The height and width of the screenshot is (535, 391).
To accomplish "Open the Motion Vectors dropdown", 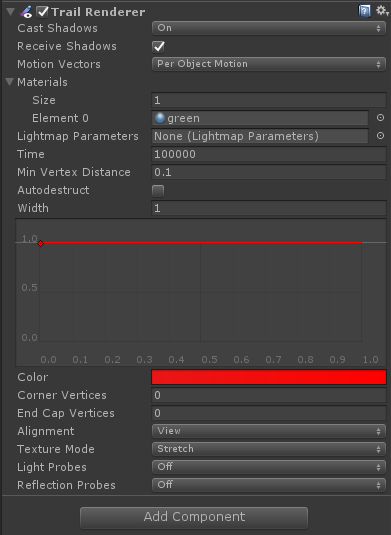I will [x=269, y=64].
